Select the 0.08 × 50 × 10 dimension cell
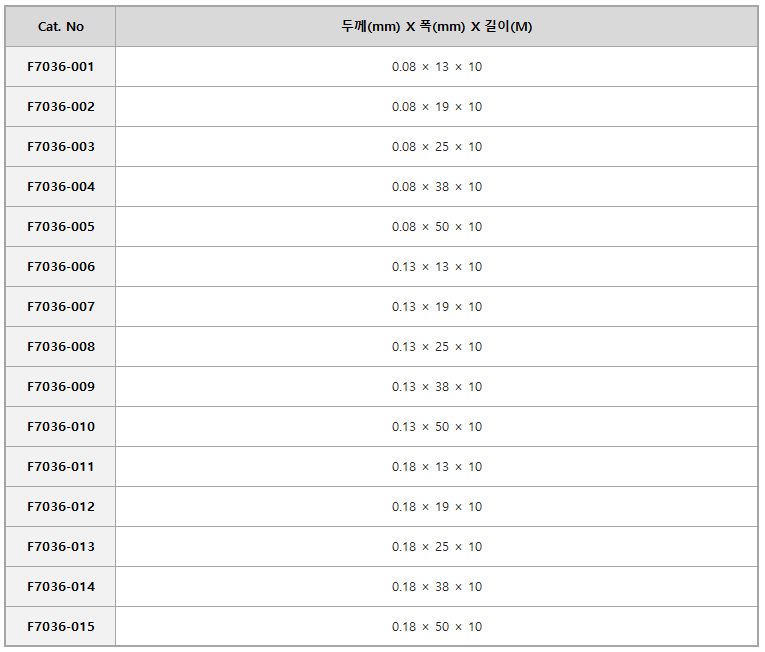 point(437,227)
